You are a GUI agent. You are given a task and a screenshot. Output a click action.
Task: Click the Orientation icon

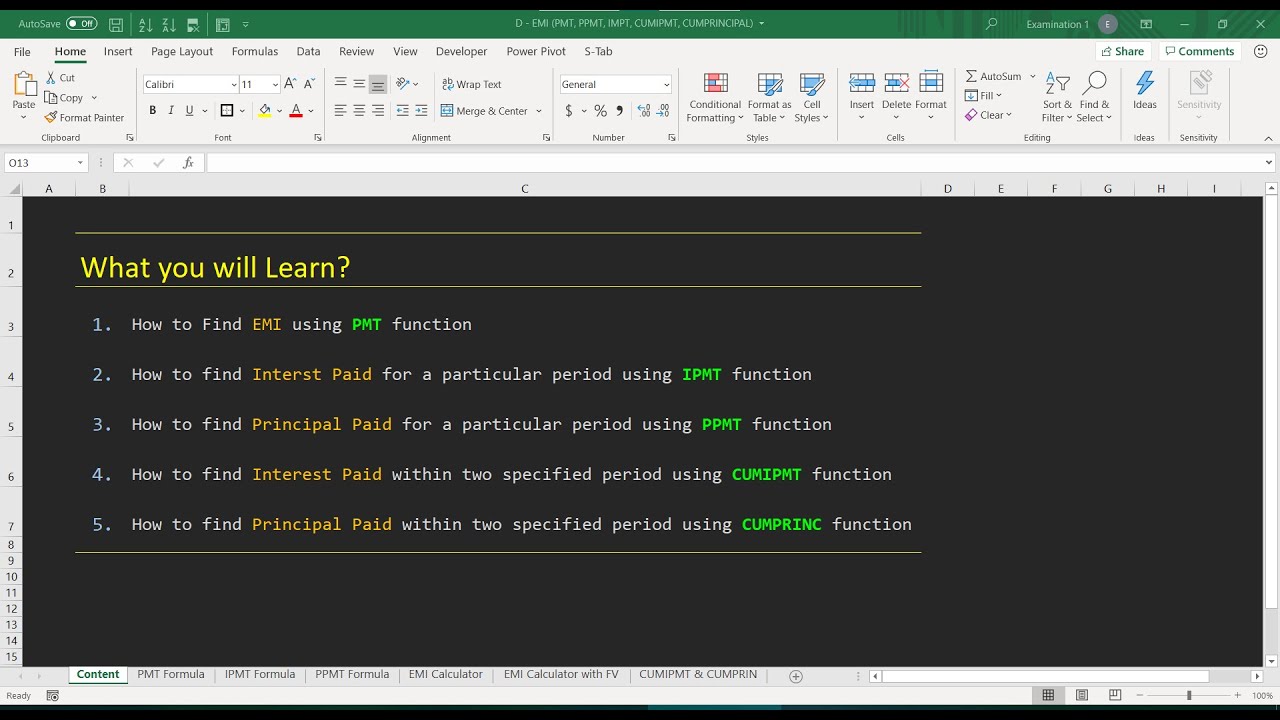click(x=403, y=84)
